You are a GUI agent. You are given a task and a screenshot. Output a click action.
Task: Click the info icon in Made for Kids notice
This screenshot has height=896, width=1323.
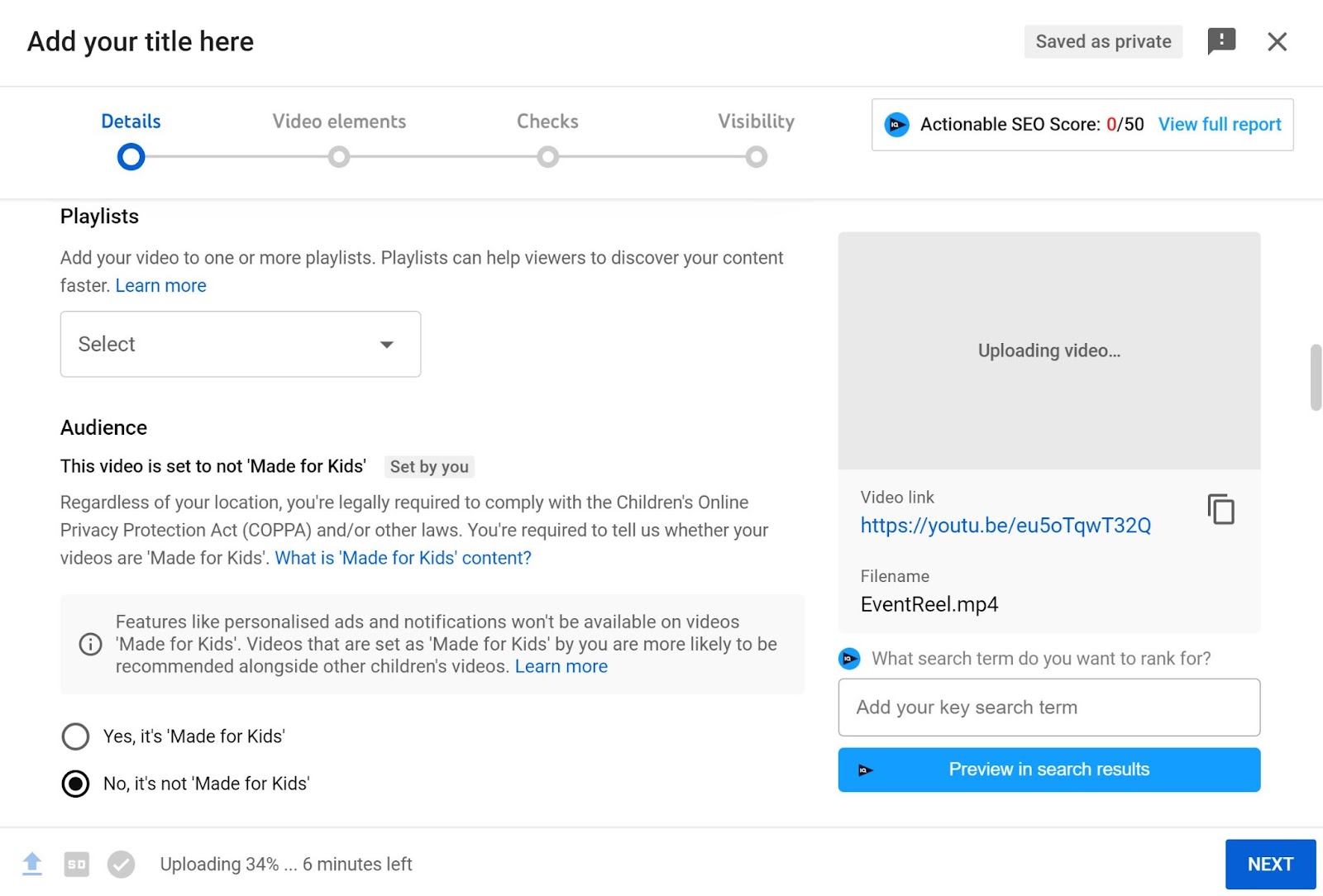coord(90,644)
